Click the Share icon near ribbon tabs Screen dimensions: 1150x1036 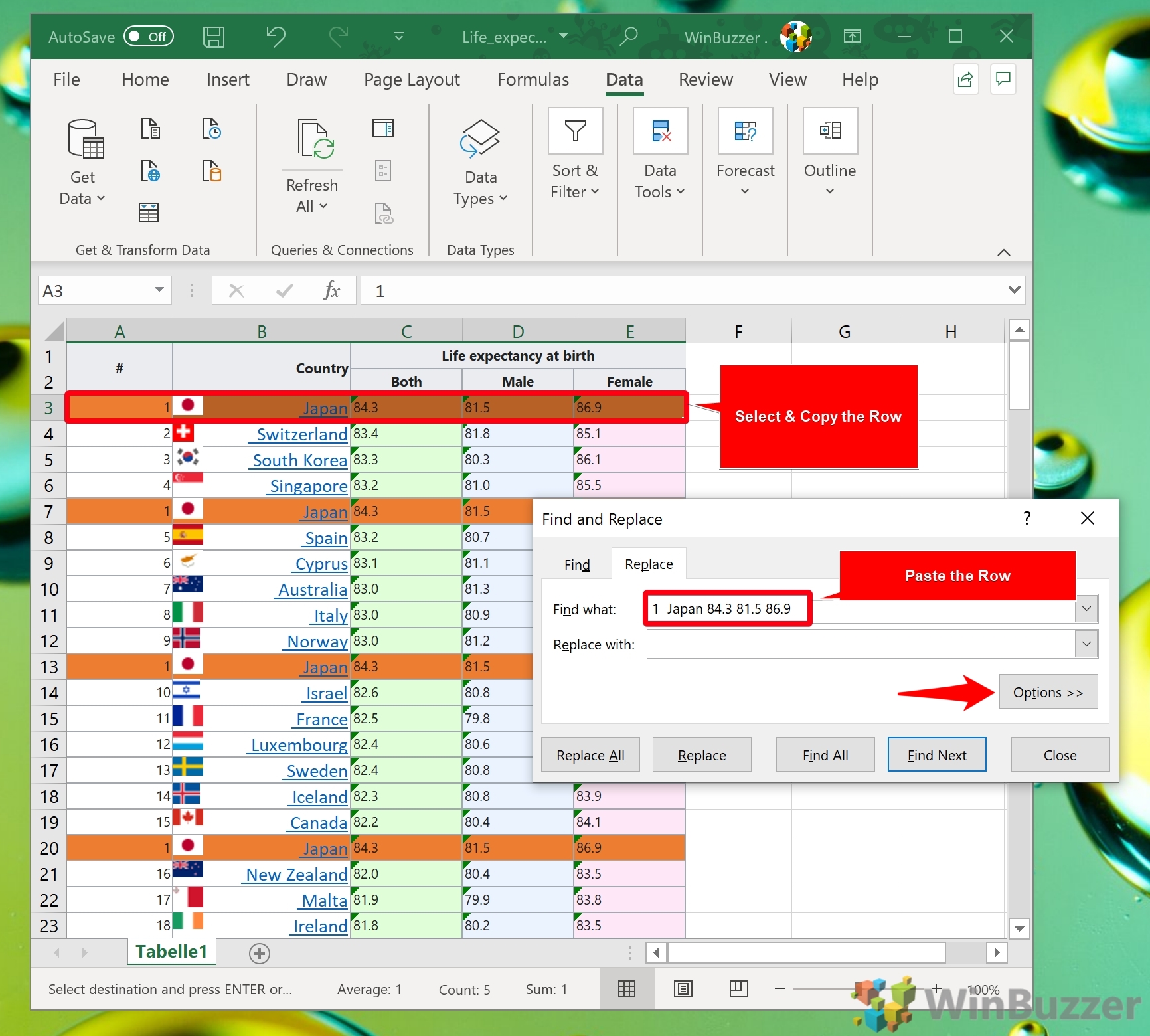tap(965, 80)
